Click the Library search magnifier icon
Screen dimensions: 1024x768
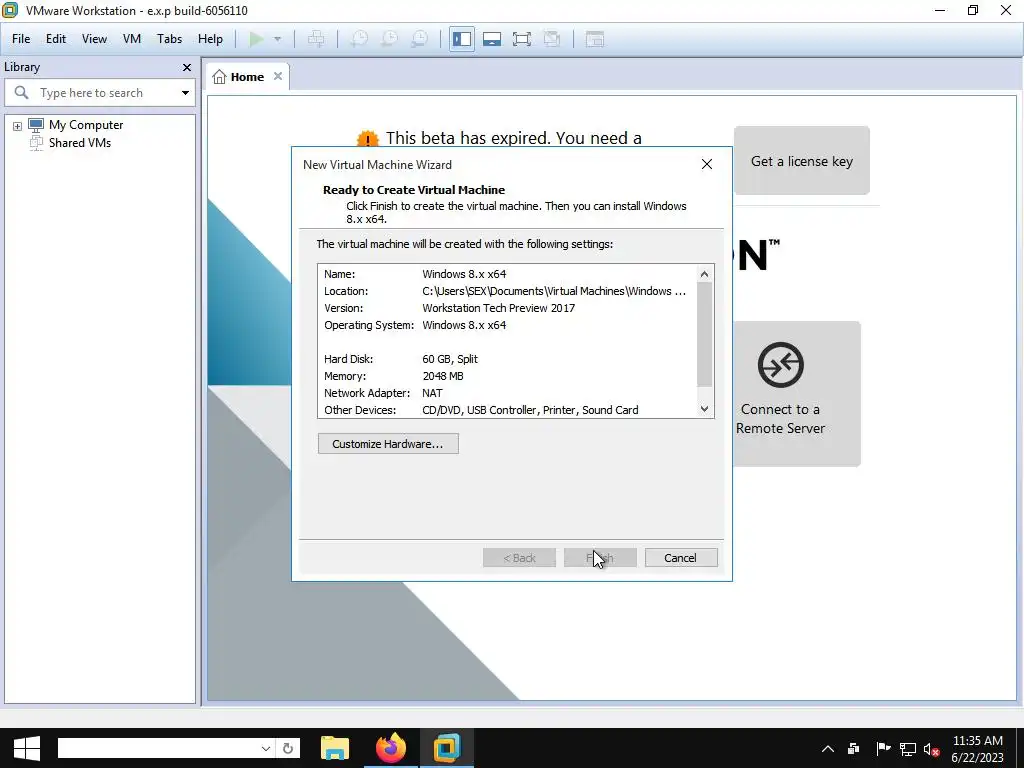coord(22,93)
